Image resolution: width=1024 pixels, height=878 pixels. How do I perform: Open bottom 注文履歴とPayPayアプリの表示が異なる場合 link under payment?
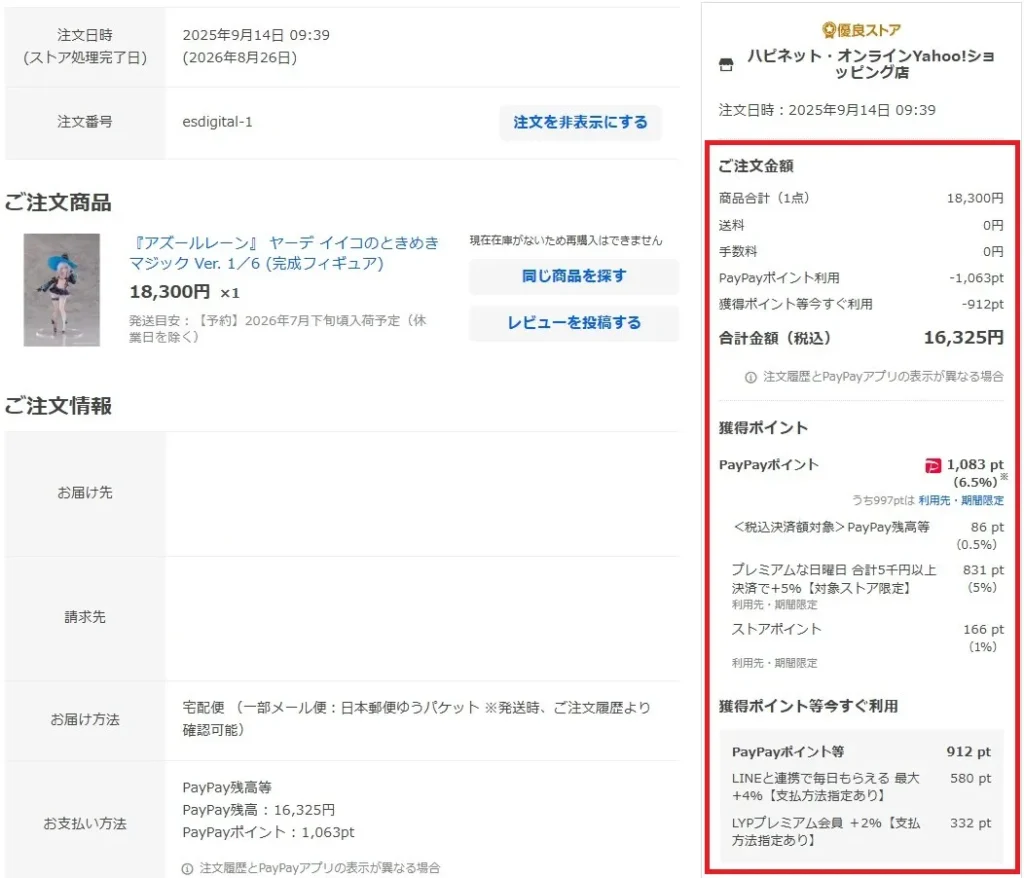(x=319, y=868)
